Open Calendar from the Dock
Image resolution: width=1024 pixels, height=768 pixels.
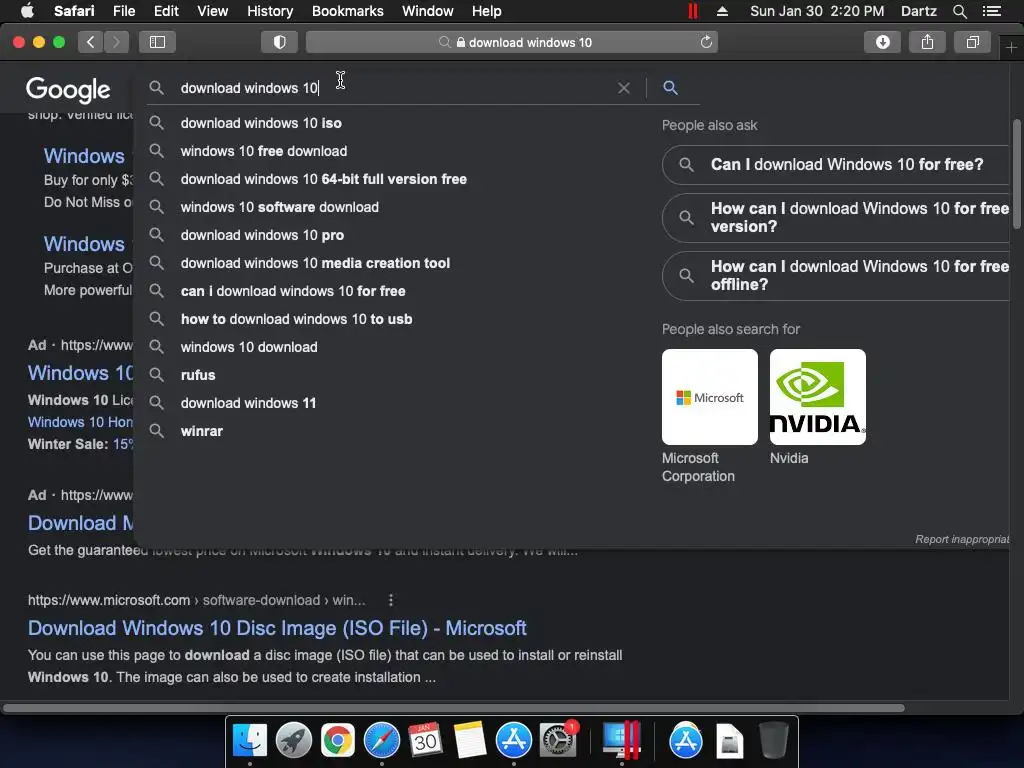pos(425,741)
